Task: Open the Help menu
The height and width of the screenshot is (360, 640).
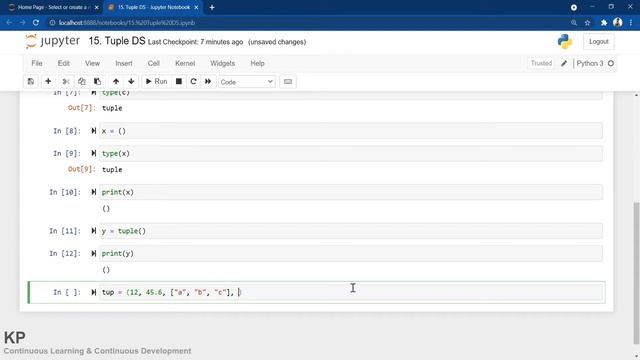Action: click(257, 63)
